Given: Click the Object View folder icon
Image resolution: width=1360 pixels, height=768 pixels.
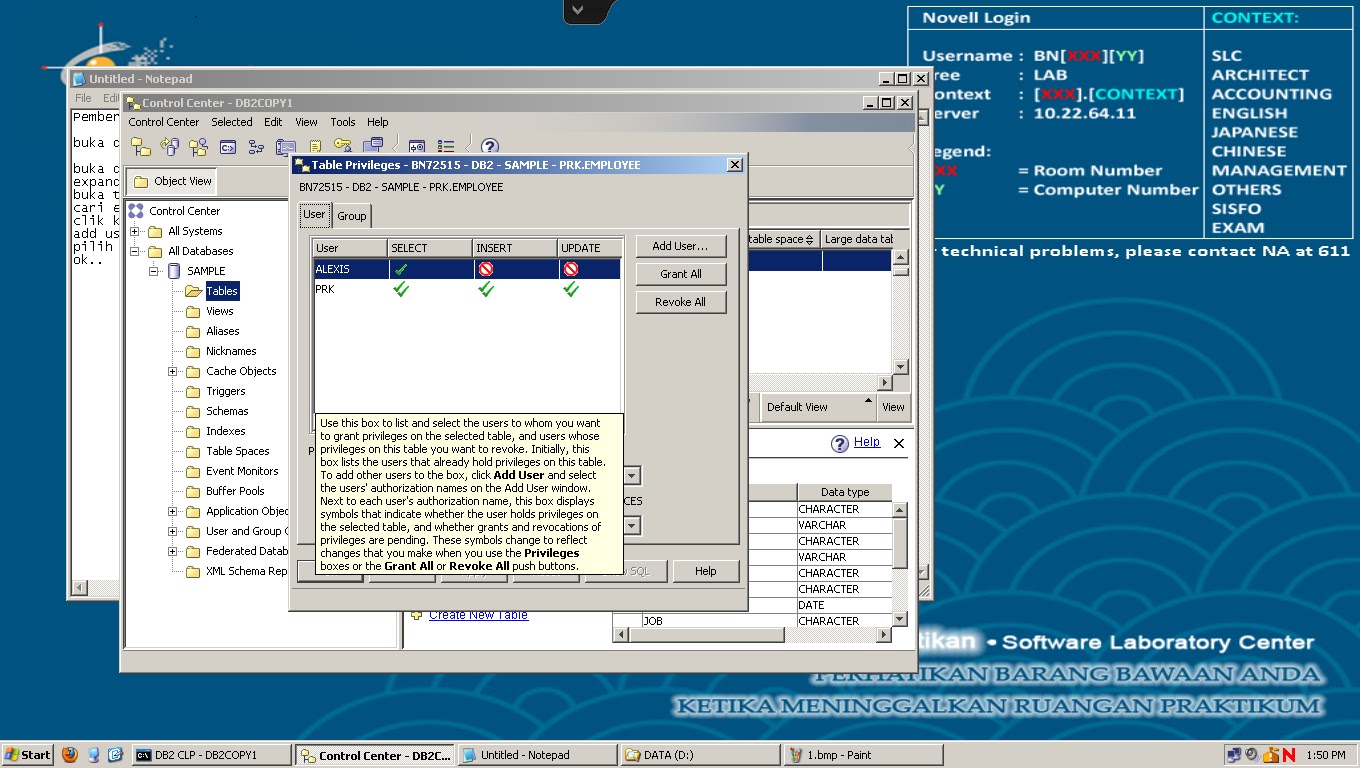Looking at the screenshot, I should coord(141,181).
